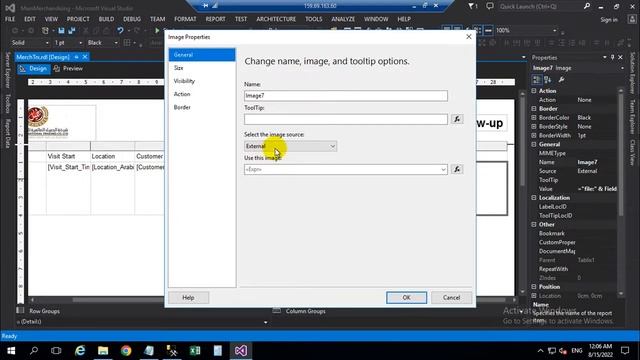This screenshot has height=360, width=640.
Task: Close the Image Properties dialog with X
Action: tap(469, 37)
